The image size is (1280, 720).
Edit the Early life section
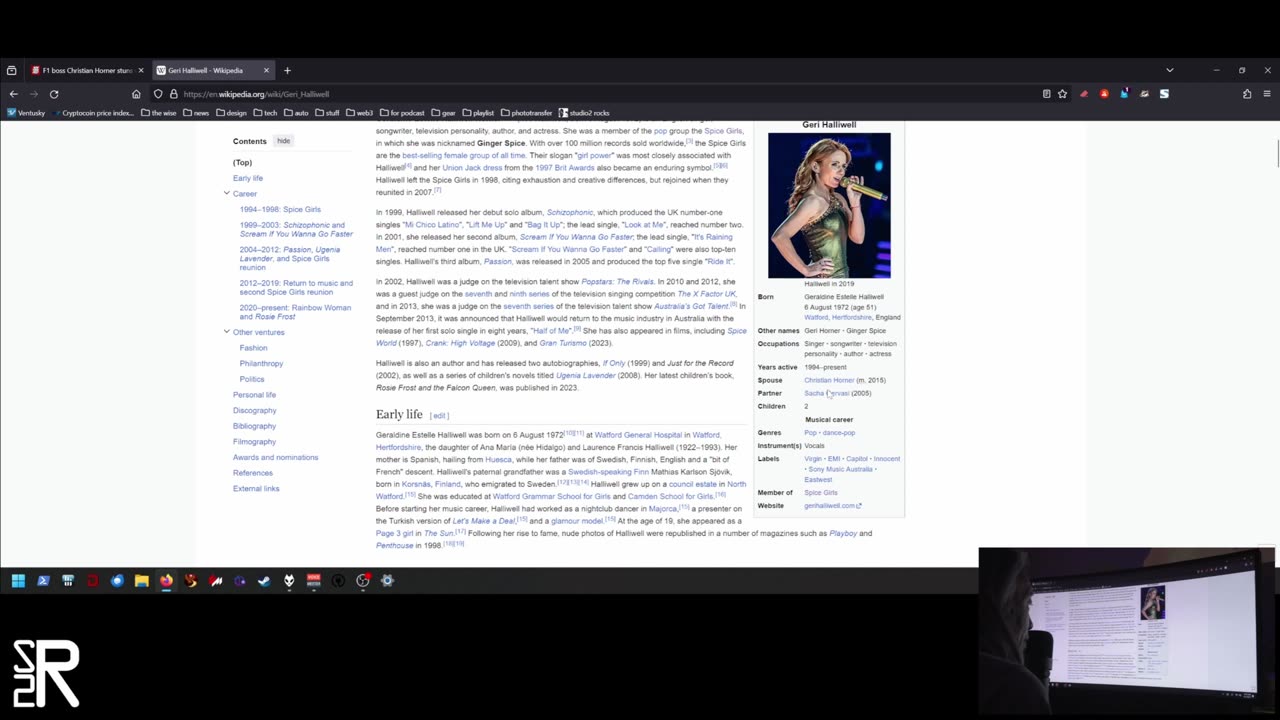439,415
